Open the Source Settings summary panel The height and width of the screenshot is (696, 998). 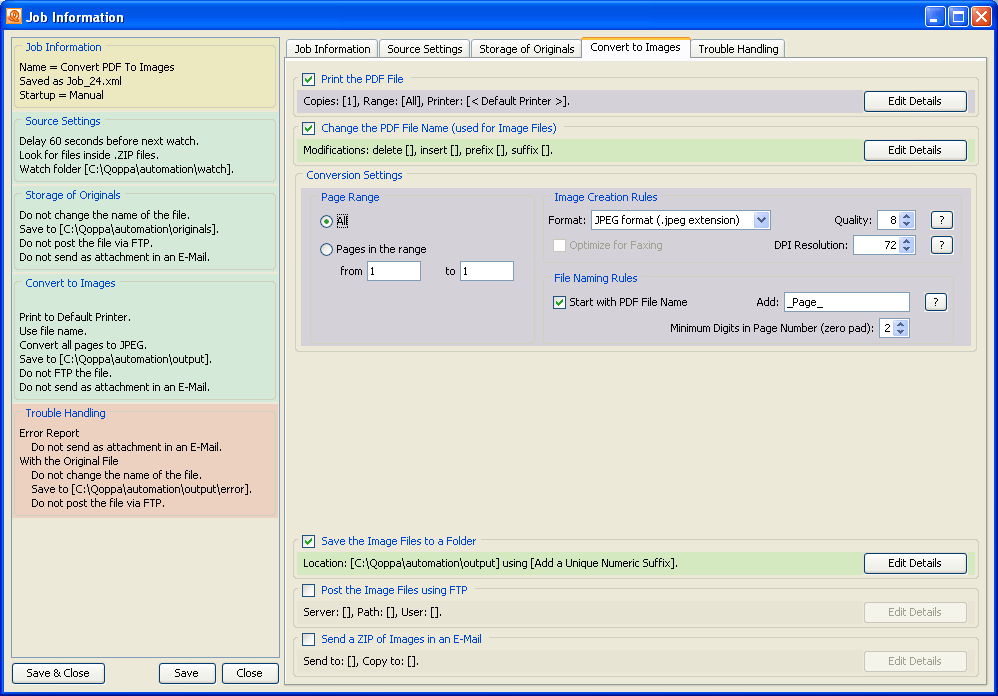[145, 149]
